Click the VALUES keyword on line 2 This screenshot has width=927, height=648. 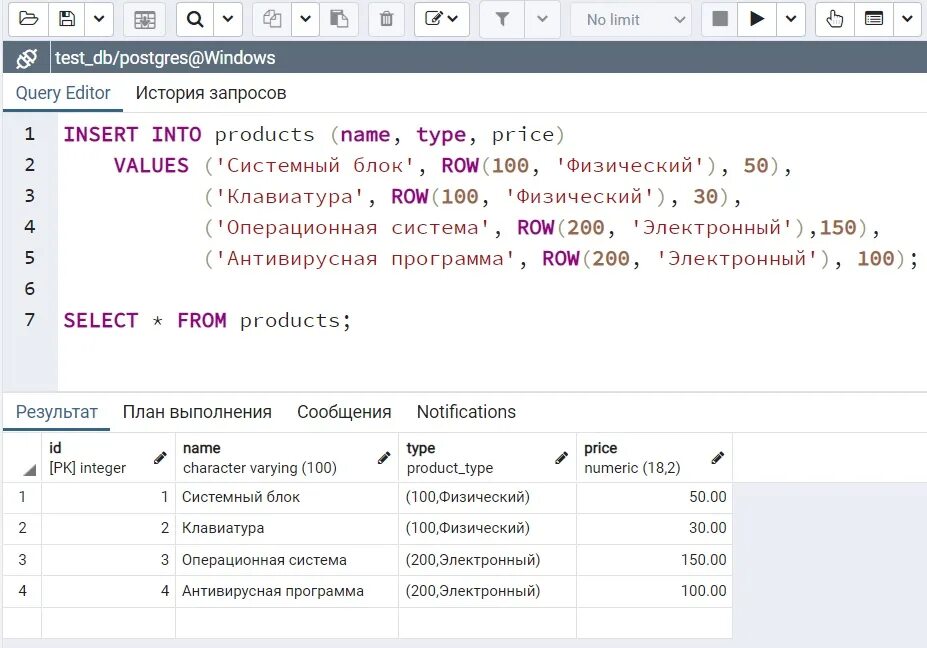151,166
